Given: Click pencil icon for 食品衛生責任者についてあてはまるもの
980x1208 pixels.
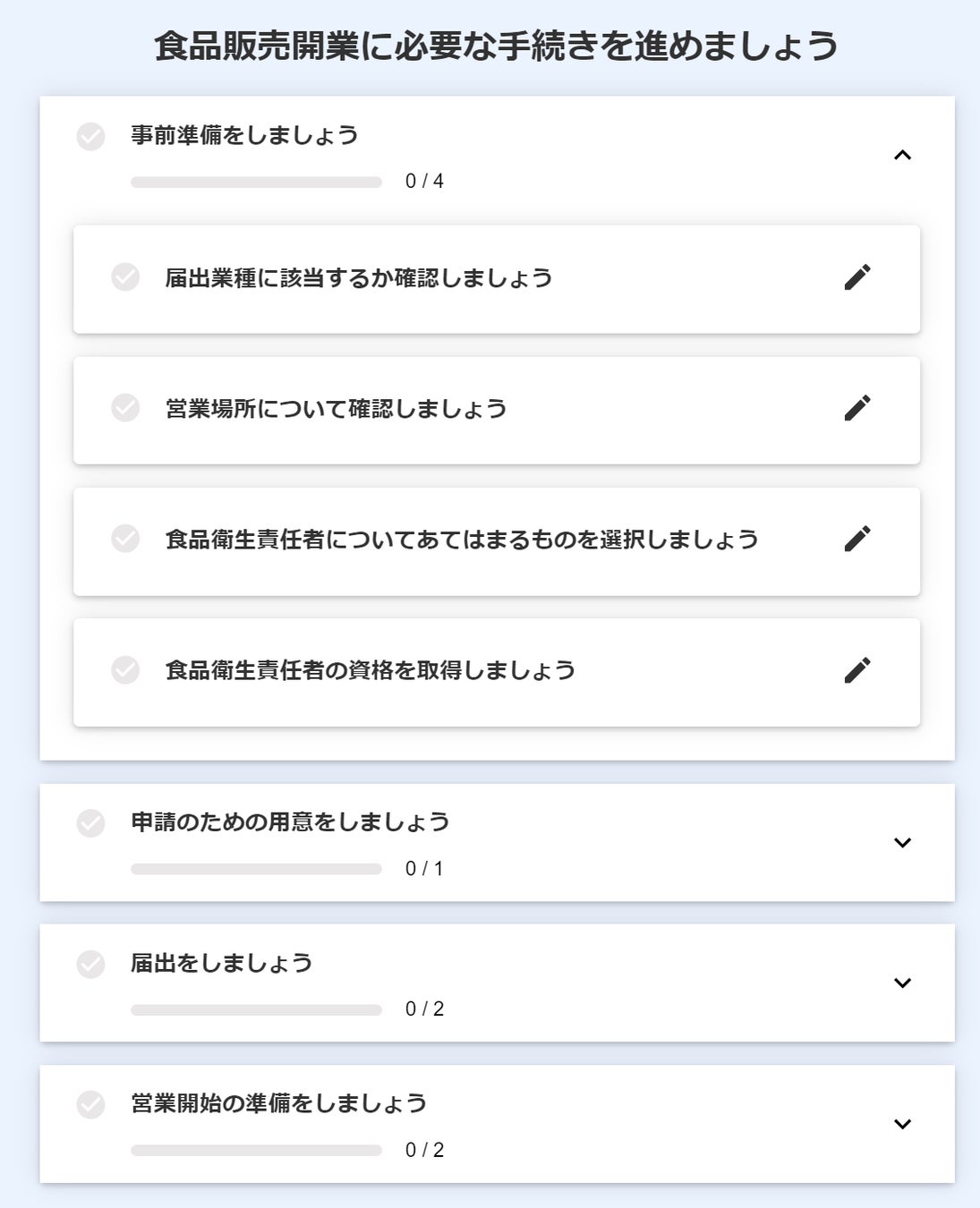Looking at the screenshot, I should coord(856,539).
